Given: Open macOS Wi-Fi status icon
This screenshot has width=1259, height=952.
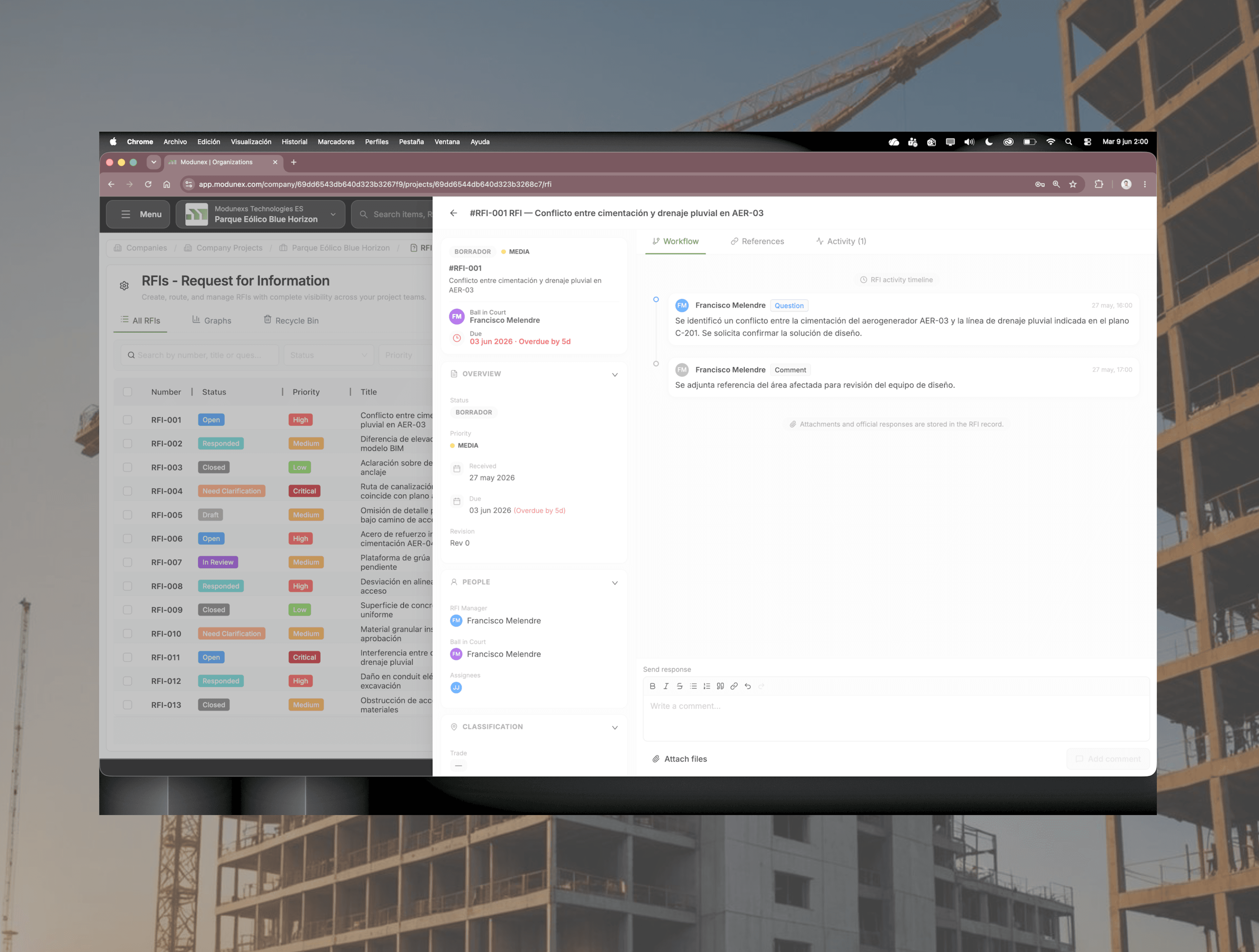Looking at the screenshot, I should (1051, 142).
